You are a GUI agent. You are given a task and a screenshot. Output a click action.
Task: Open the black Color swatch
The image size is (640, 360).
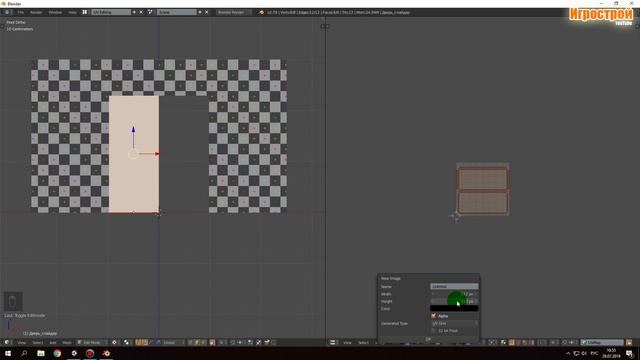coord(454,309)
